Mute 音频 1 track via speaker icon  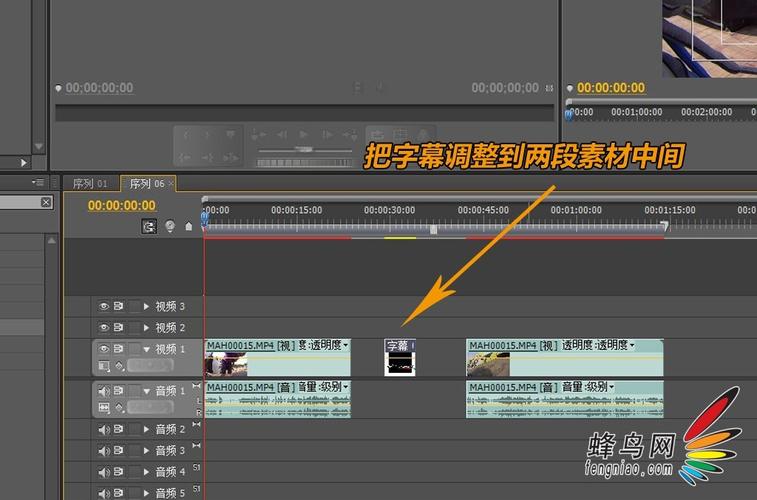103,391
